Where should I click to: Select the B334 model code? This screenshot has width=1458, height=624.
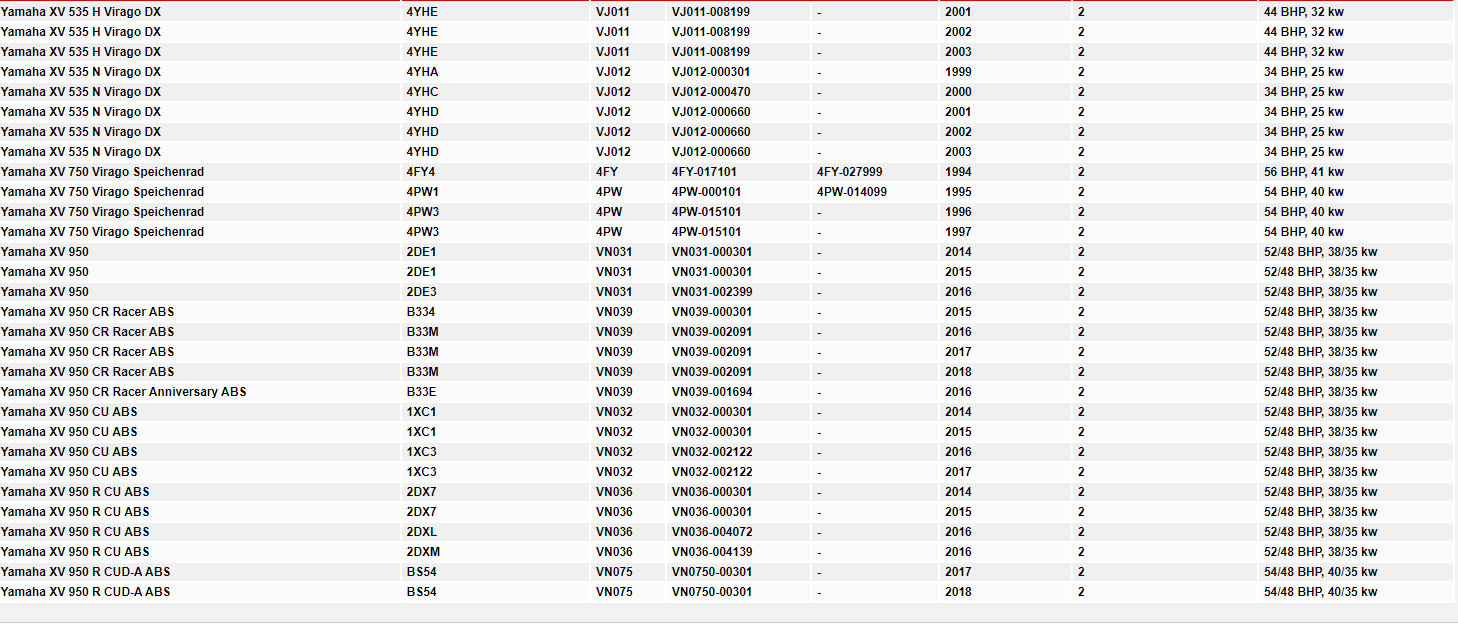pyautogui.click(x=420, y=312)
